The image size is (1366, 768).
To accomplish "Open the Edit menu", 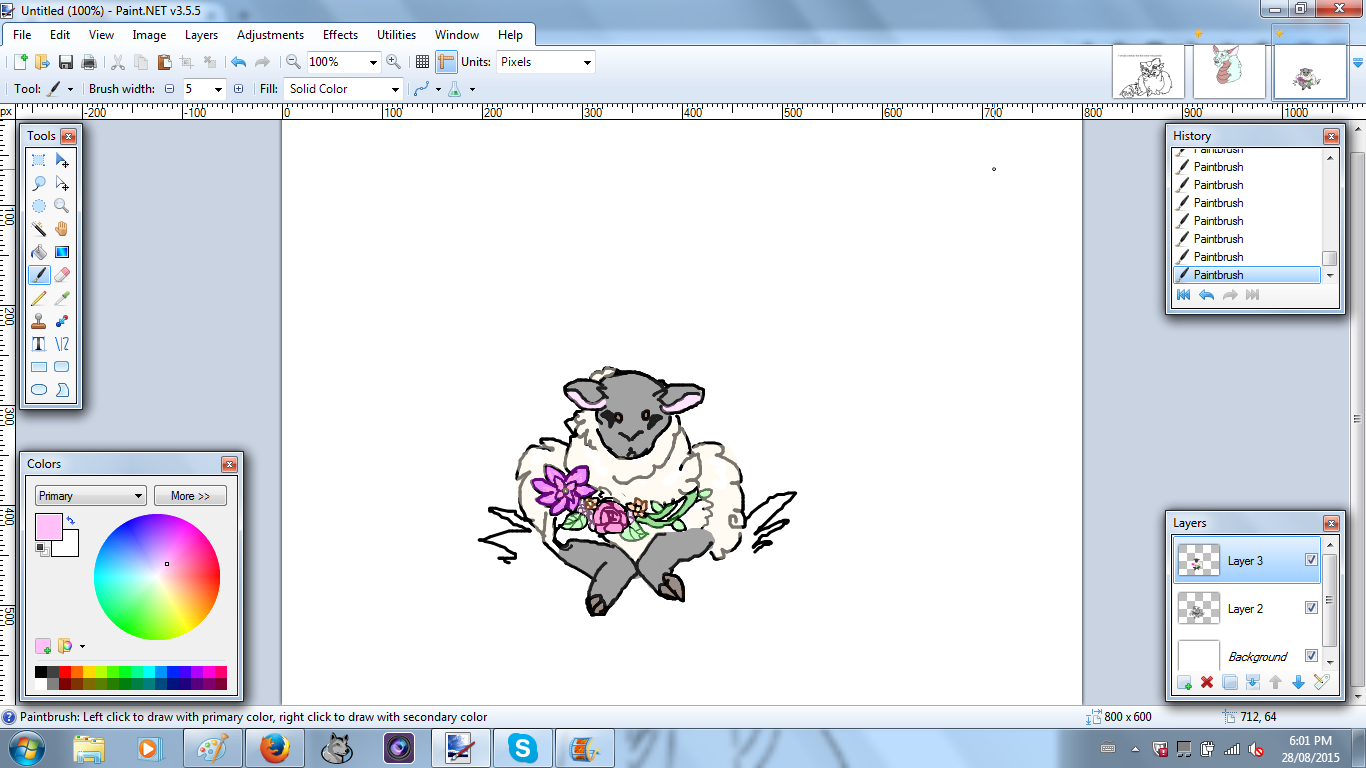I will pos(60,35).
